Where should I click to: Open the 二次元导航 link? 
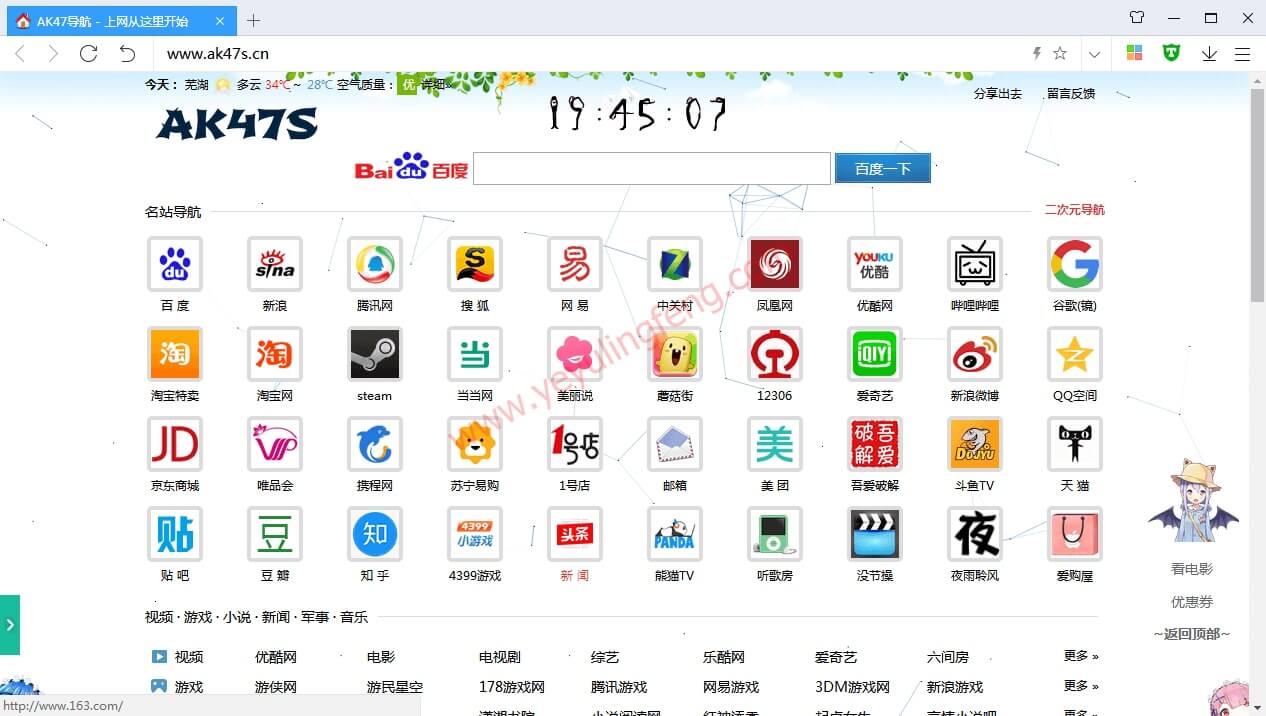pyautogui.click(x=1075, y=210)
